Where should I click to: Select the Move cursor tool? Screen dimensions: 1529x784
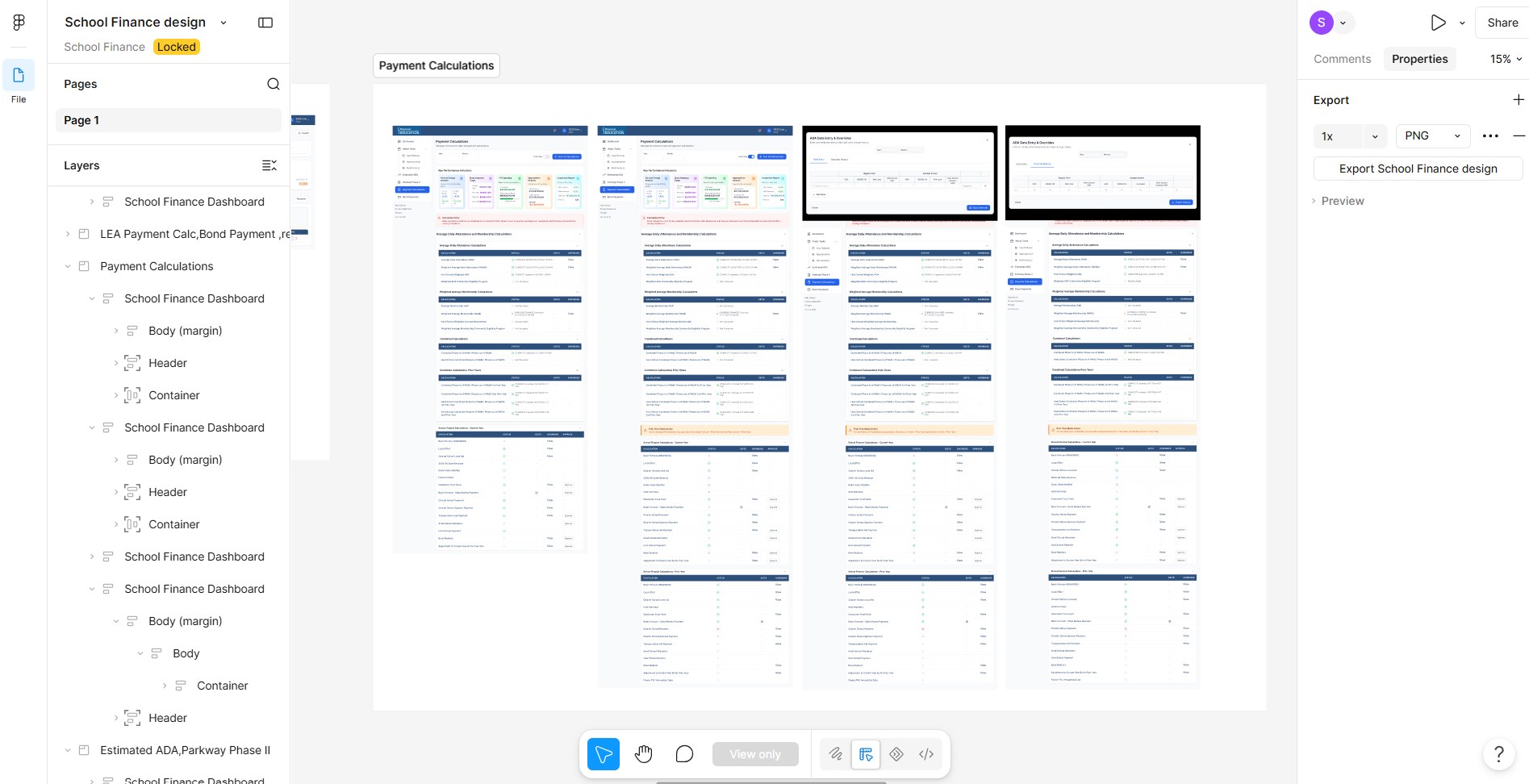click(x=604, y=754)
